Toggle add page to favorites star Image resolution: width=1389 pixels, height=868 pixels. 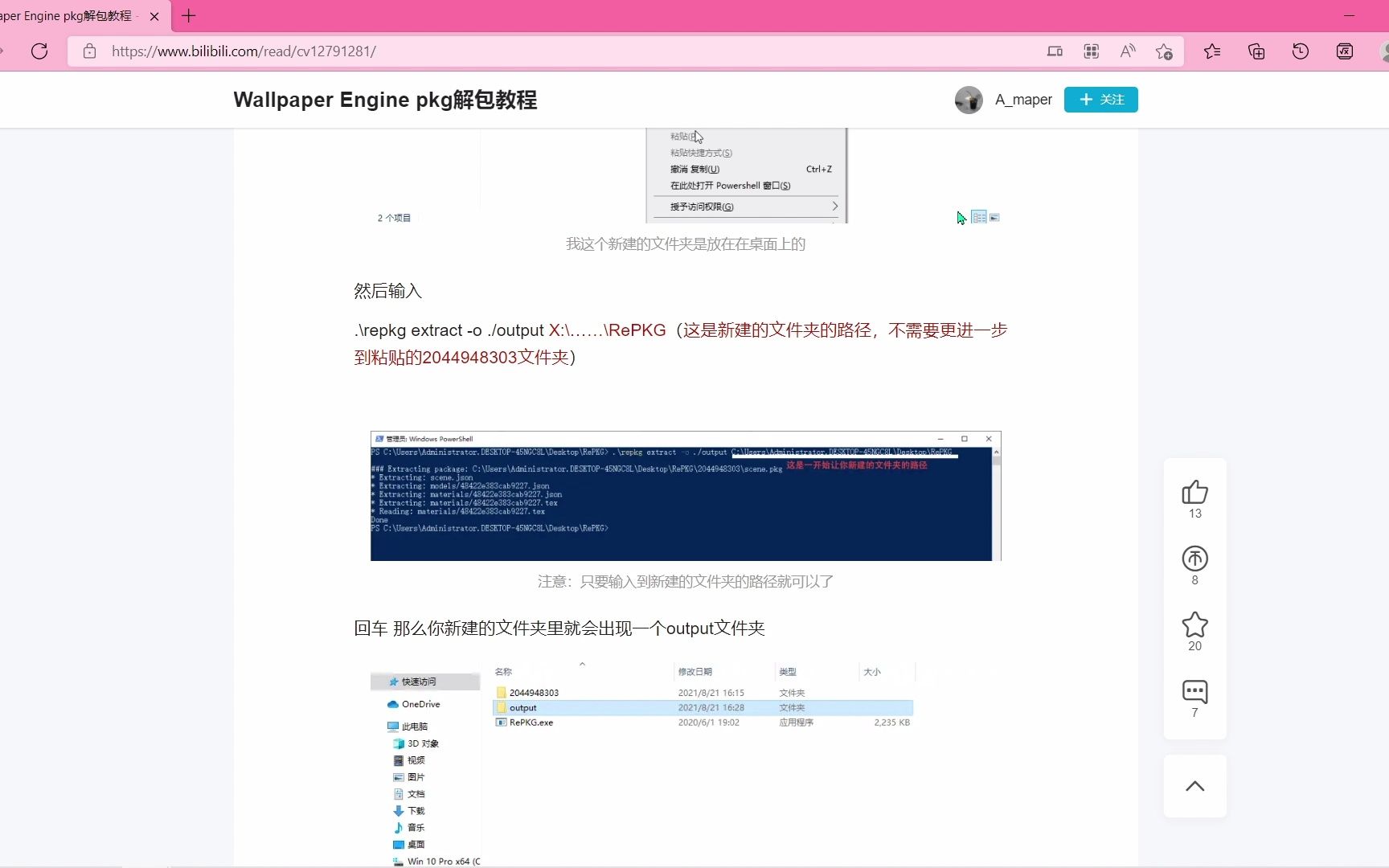(x=1164, y=51)
